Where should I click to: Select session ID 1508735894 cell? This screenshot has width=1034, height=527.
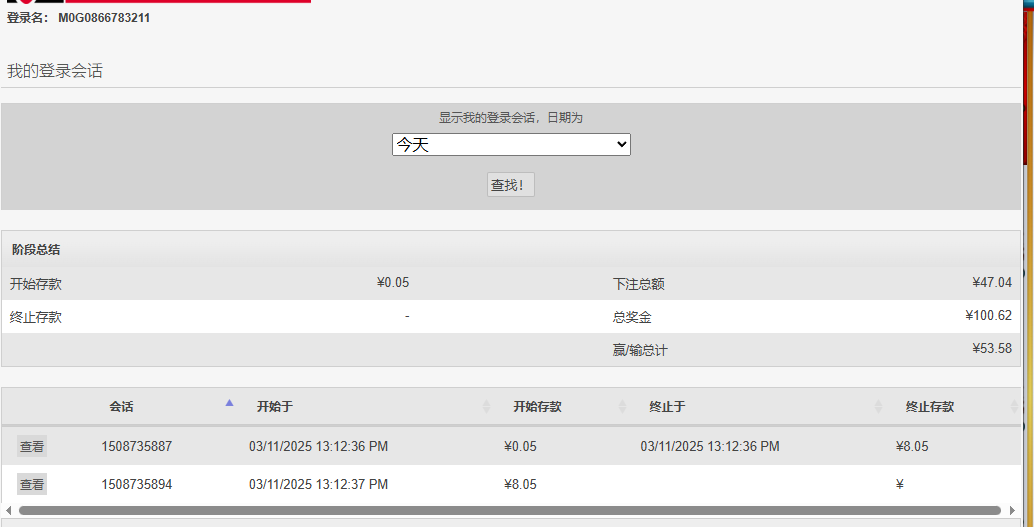pos(136,485)
